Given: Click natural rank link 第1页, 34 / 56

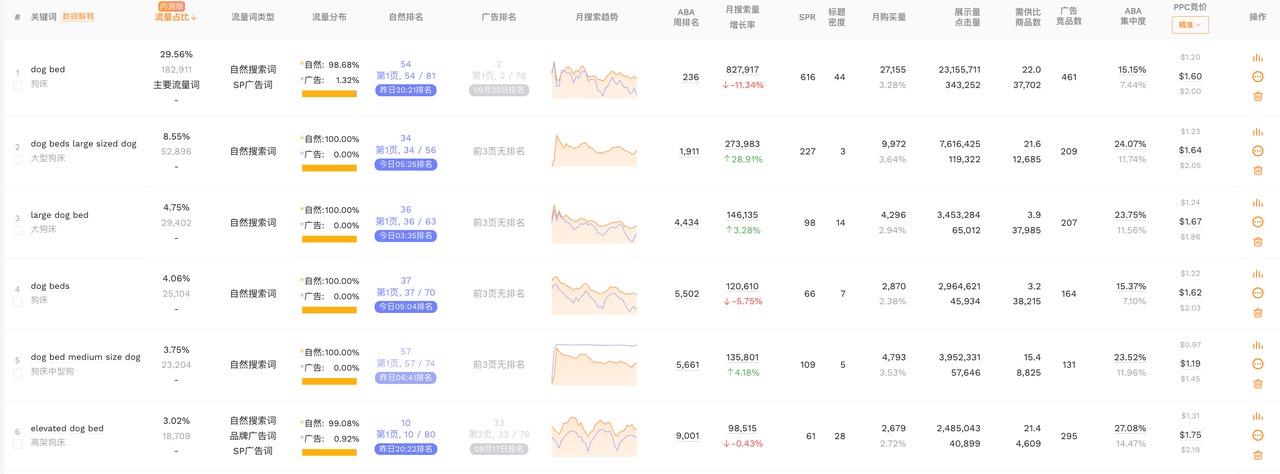Looking at the screenshot, I should (x=405, y=150).
